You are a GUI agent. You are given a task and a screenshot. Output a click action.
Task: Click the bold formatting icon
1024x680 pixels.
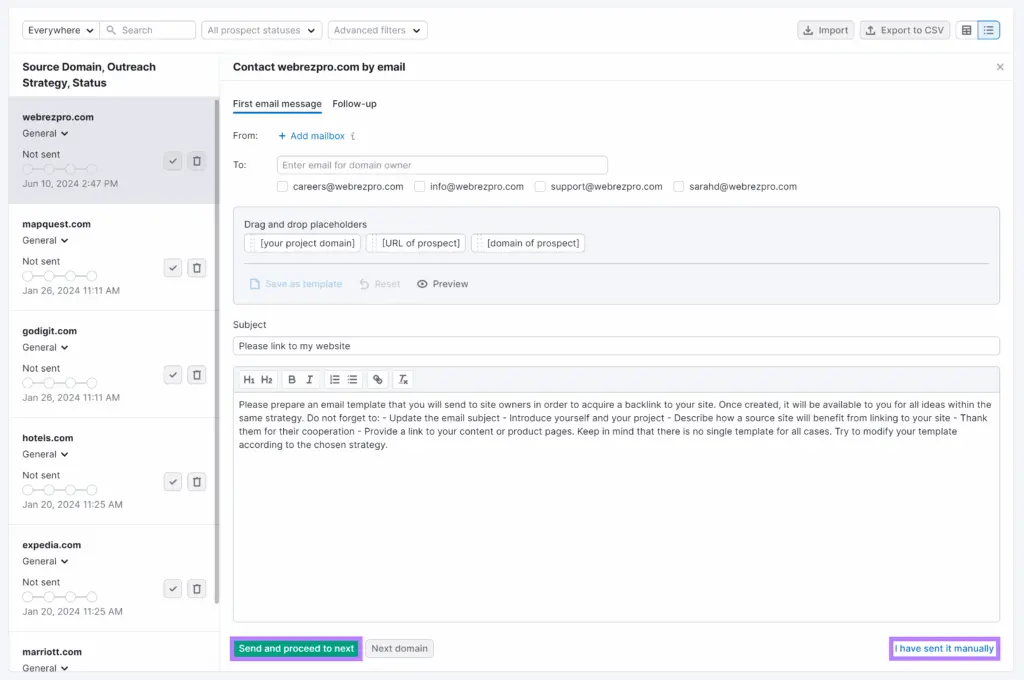point(292,380)
